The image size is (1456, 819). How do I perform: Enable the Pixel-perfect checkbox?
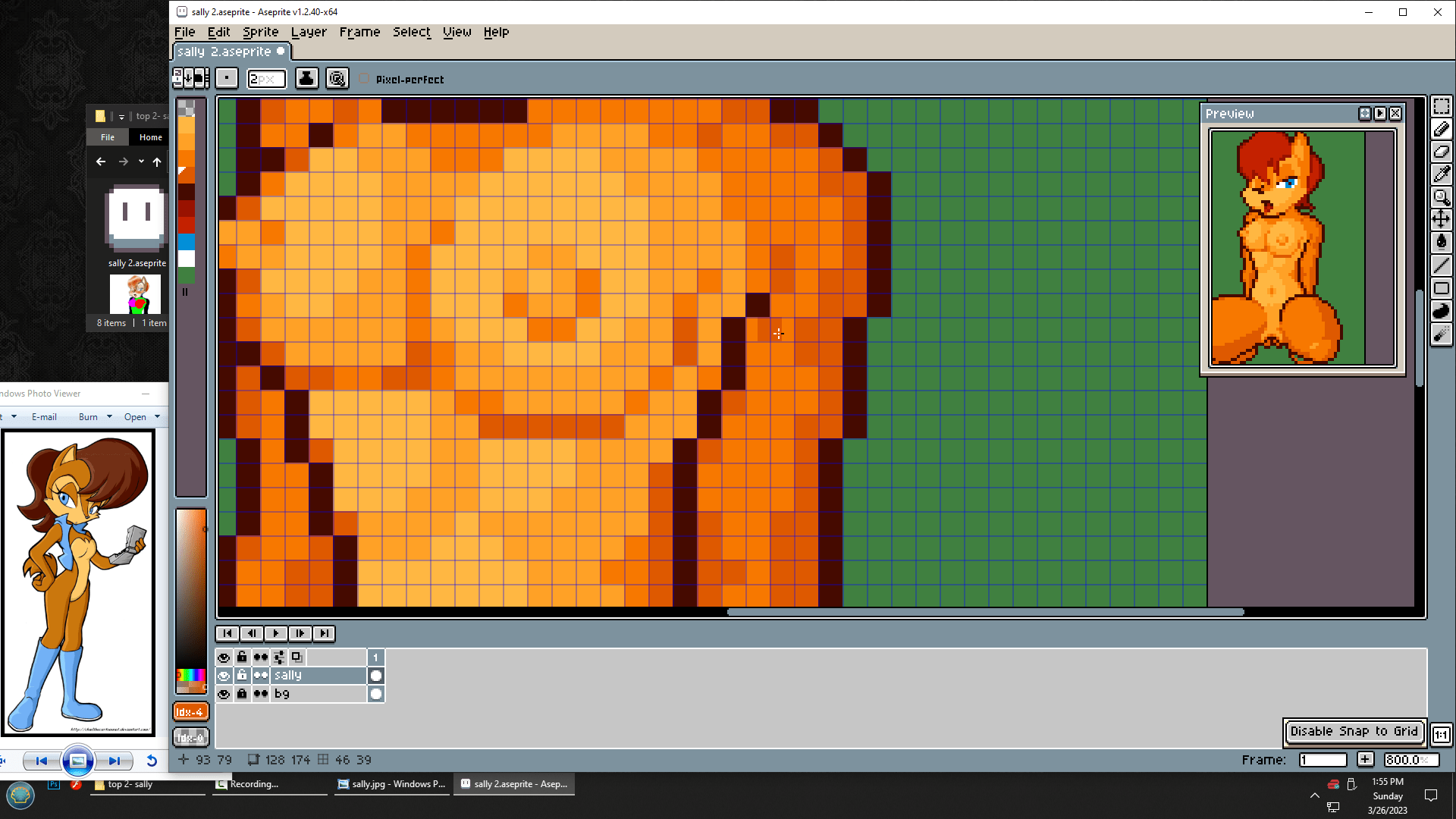365,79
